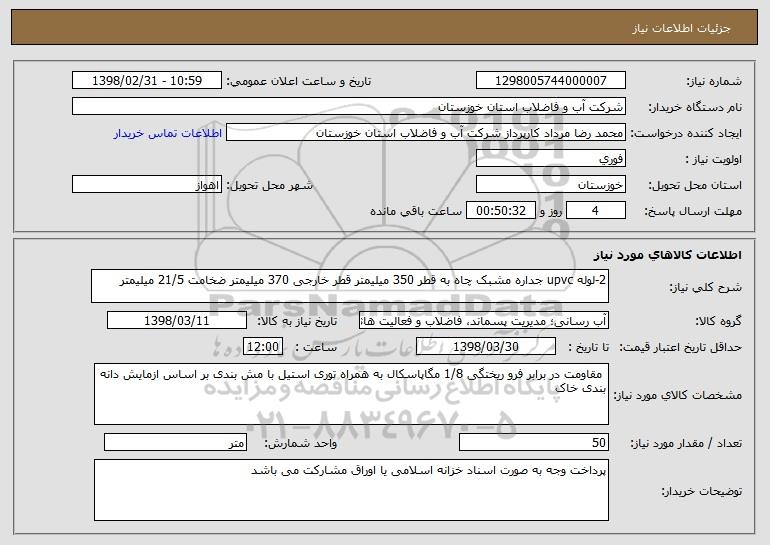Click the label تاریخ نیاز به کالا
Screen dimensions: 770x545
coord(297,322)
